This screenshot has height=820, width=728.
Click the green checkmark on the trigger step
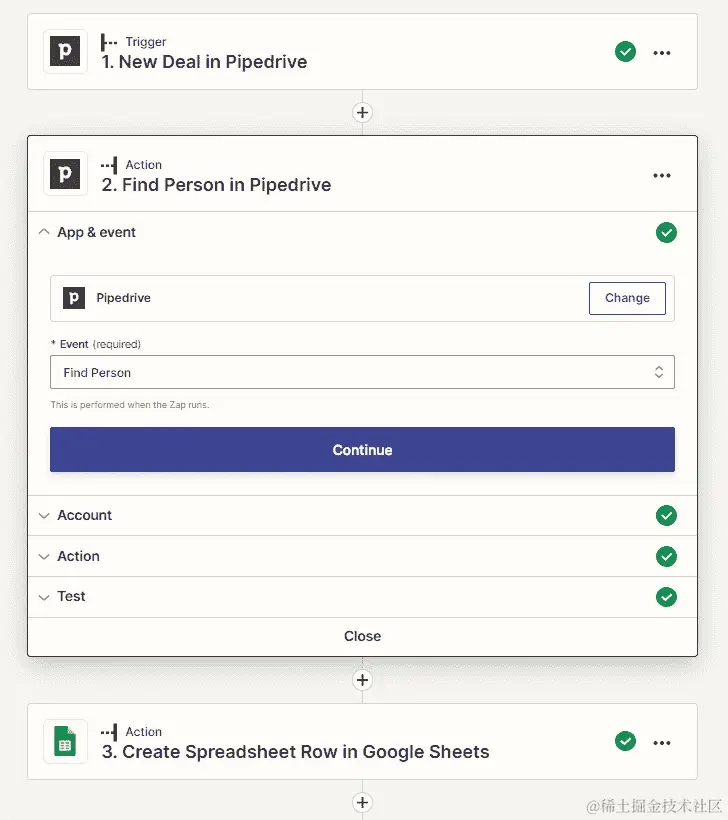pos(625,52)
